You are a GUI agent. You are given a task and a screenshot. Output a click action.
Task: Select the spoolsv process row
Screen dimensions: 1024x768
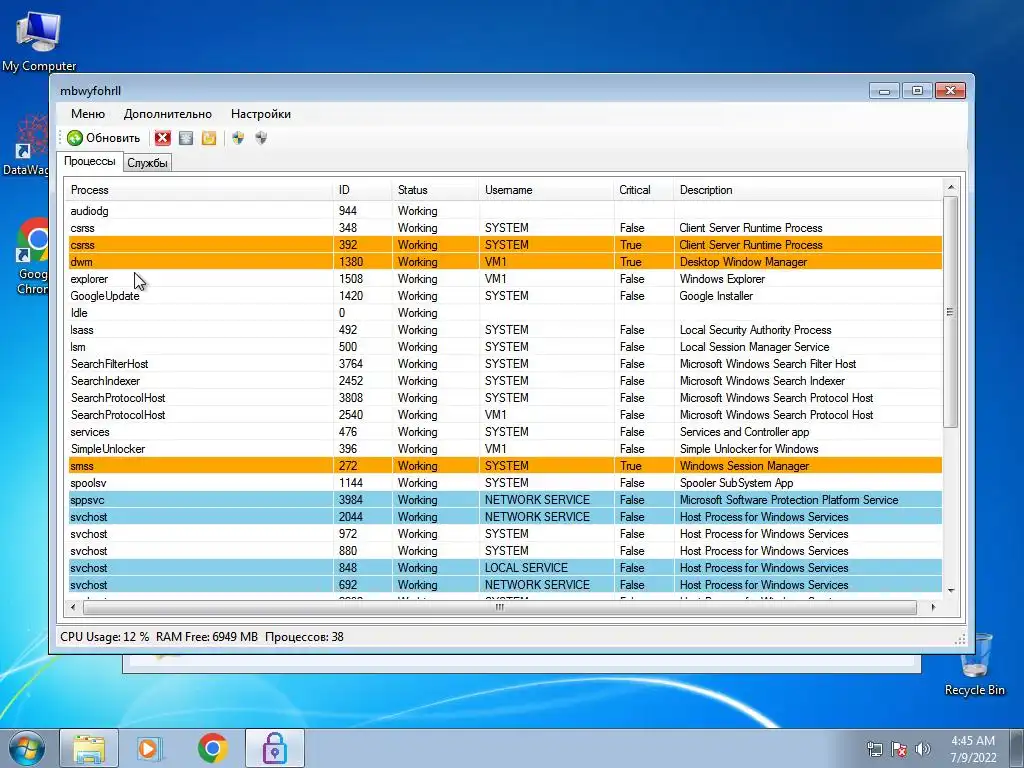[x=505, y=483]
